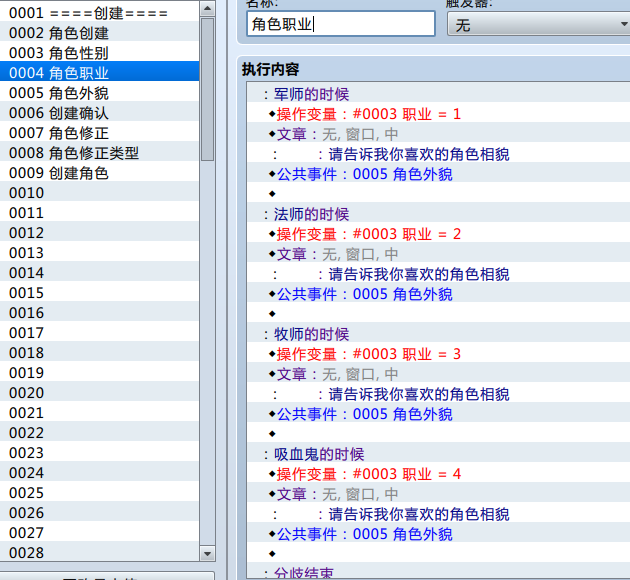The image size is (630, 580).
Task: Select message text line under 法师的时候
Action: click(x=439, y=274)
